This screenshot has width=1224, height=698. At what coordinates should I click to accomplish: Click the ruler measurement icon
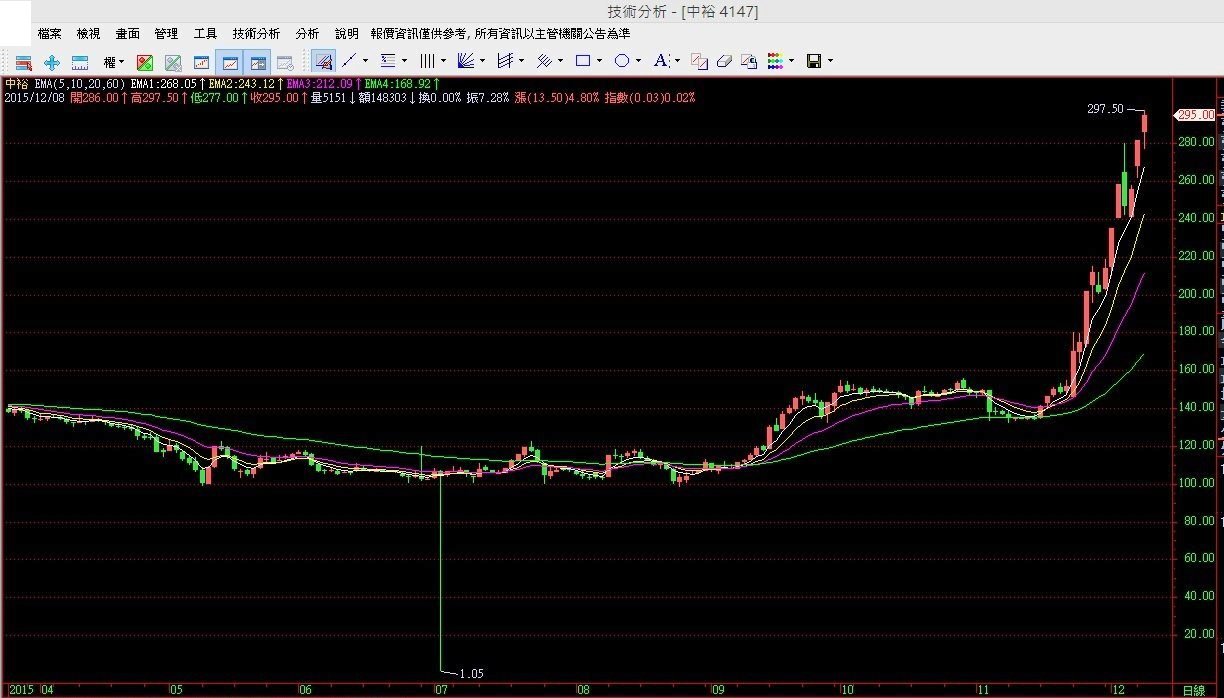tap(80, 62)
